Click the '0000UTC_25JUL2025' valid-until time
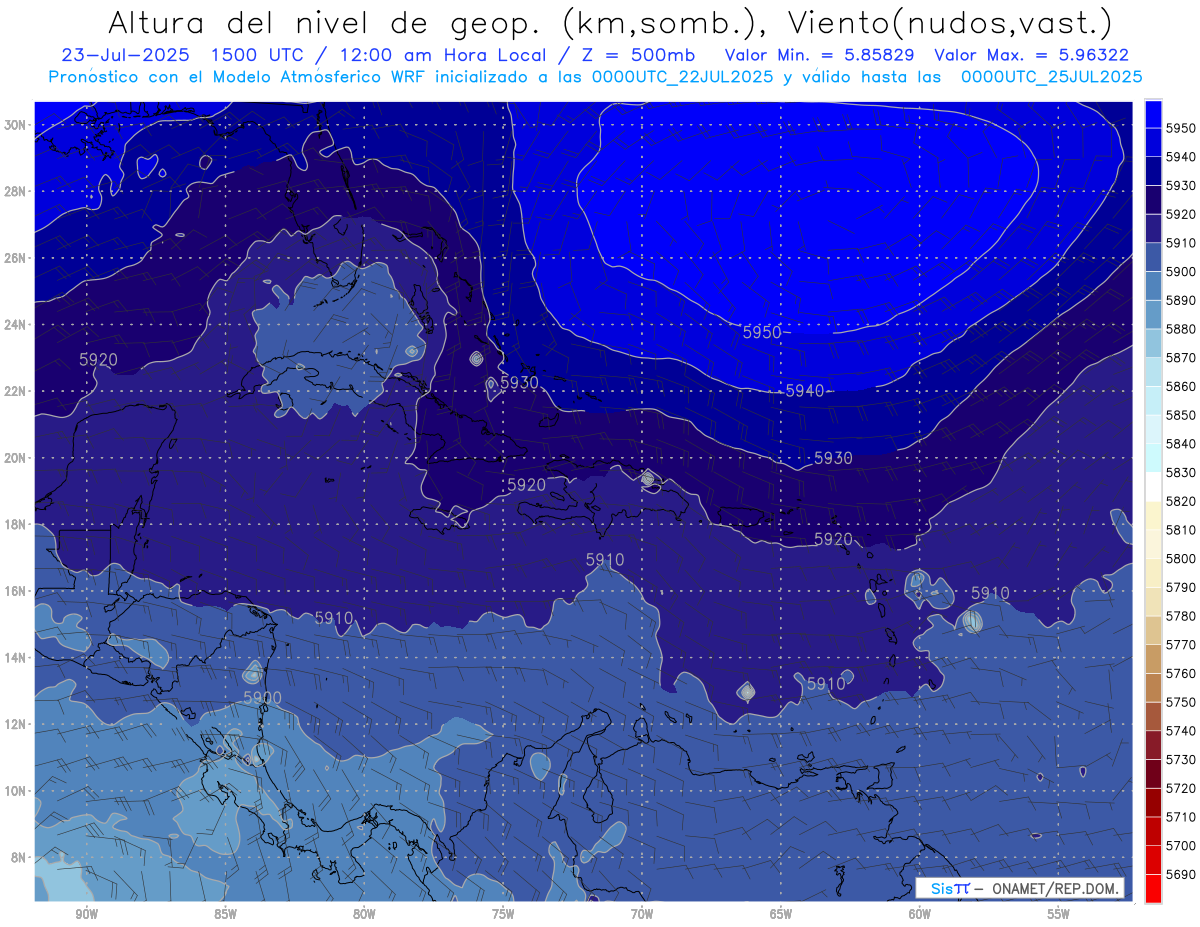The width and height of the screenshot is (1200, 927). [x=1052, y=76]
